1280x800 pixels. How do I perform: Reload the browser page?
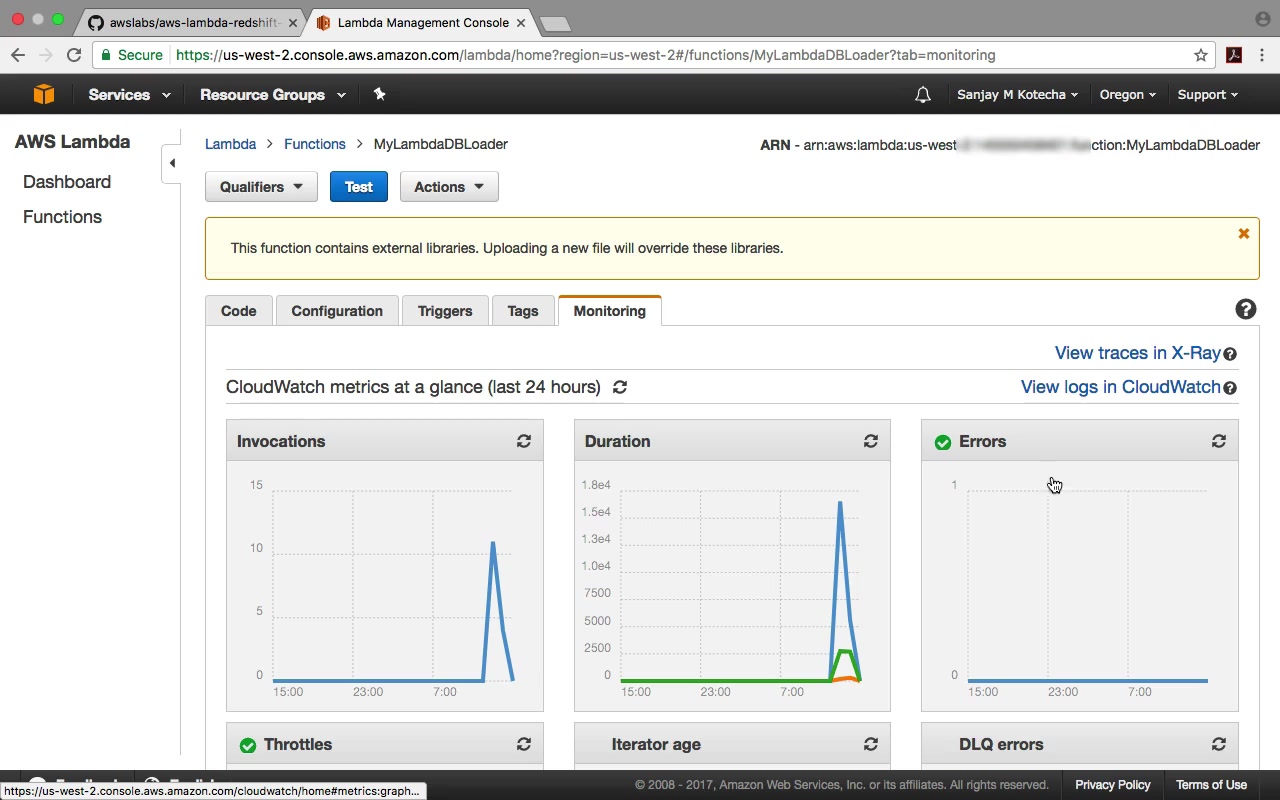74,55
